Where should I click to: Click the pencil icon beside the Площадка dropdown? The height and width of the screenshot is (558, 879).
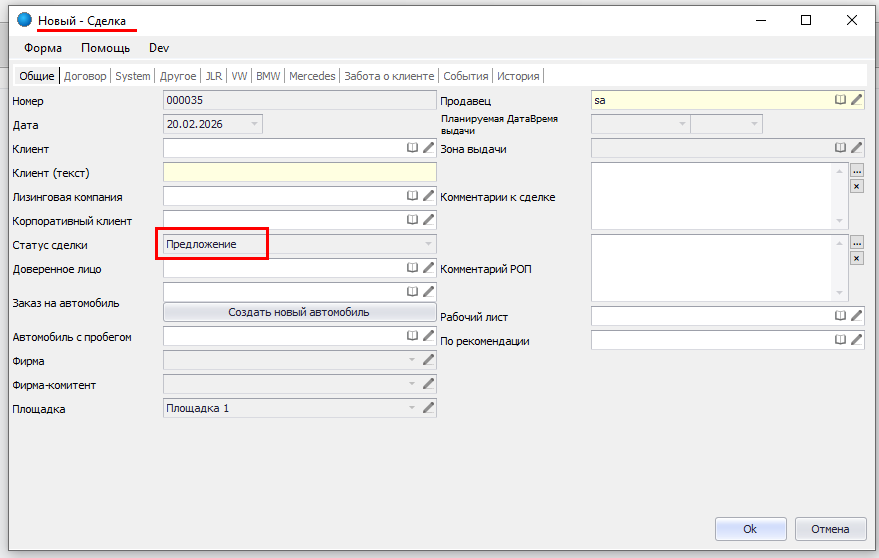click(x=429, y=408)
